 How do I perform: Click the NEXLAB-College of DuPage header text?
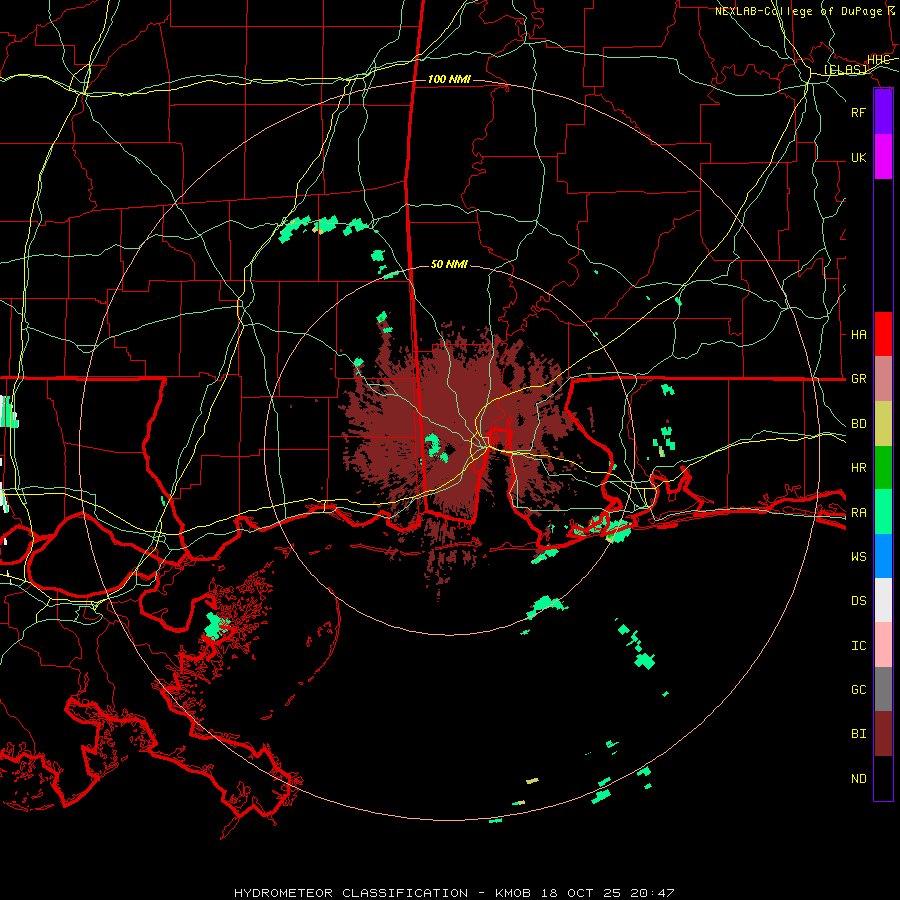(x=798, y=11)
